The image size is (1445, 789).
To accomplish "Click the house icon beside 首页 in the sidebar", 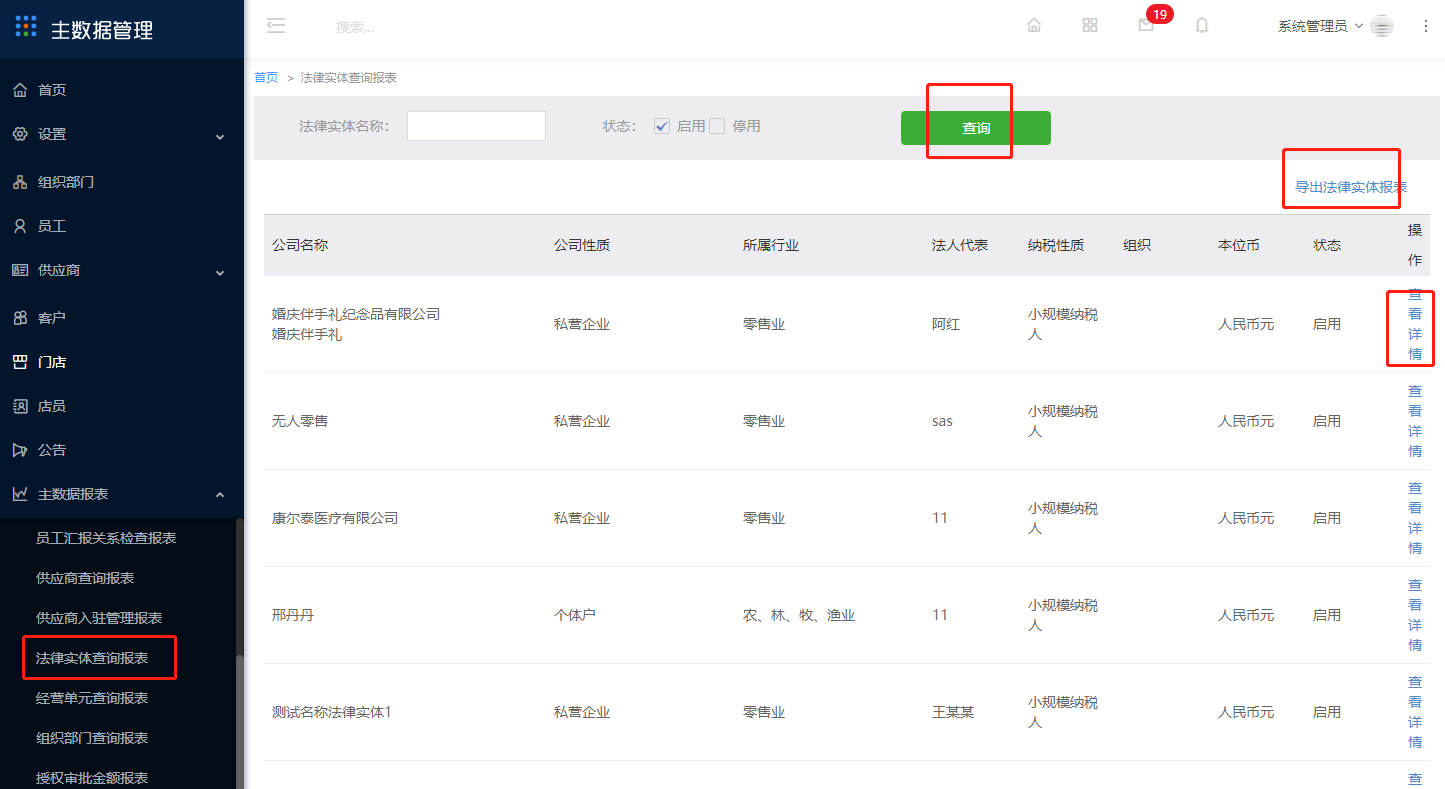I will (x=20, y=90).
